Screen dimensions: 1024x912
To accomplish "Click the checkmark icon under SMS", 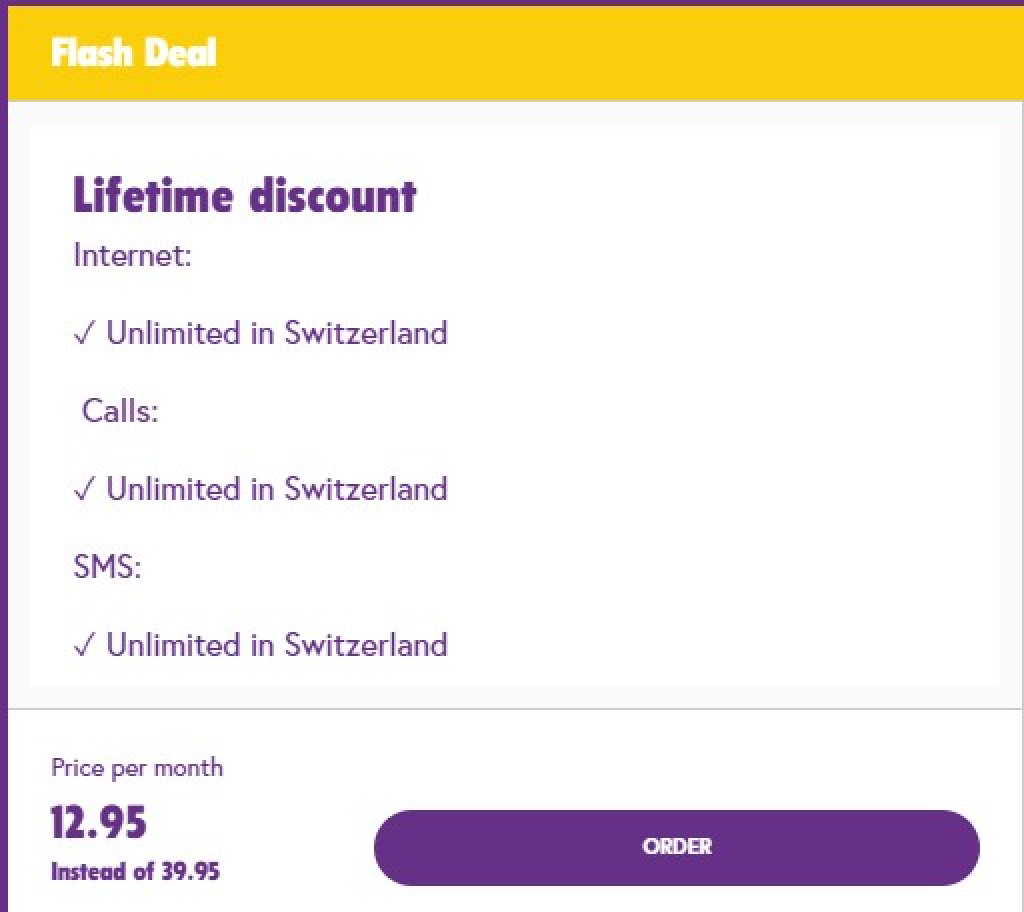I will tap(84, 646).
